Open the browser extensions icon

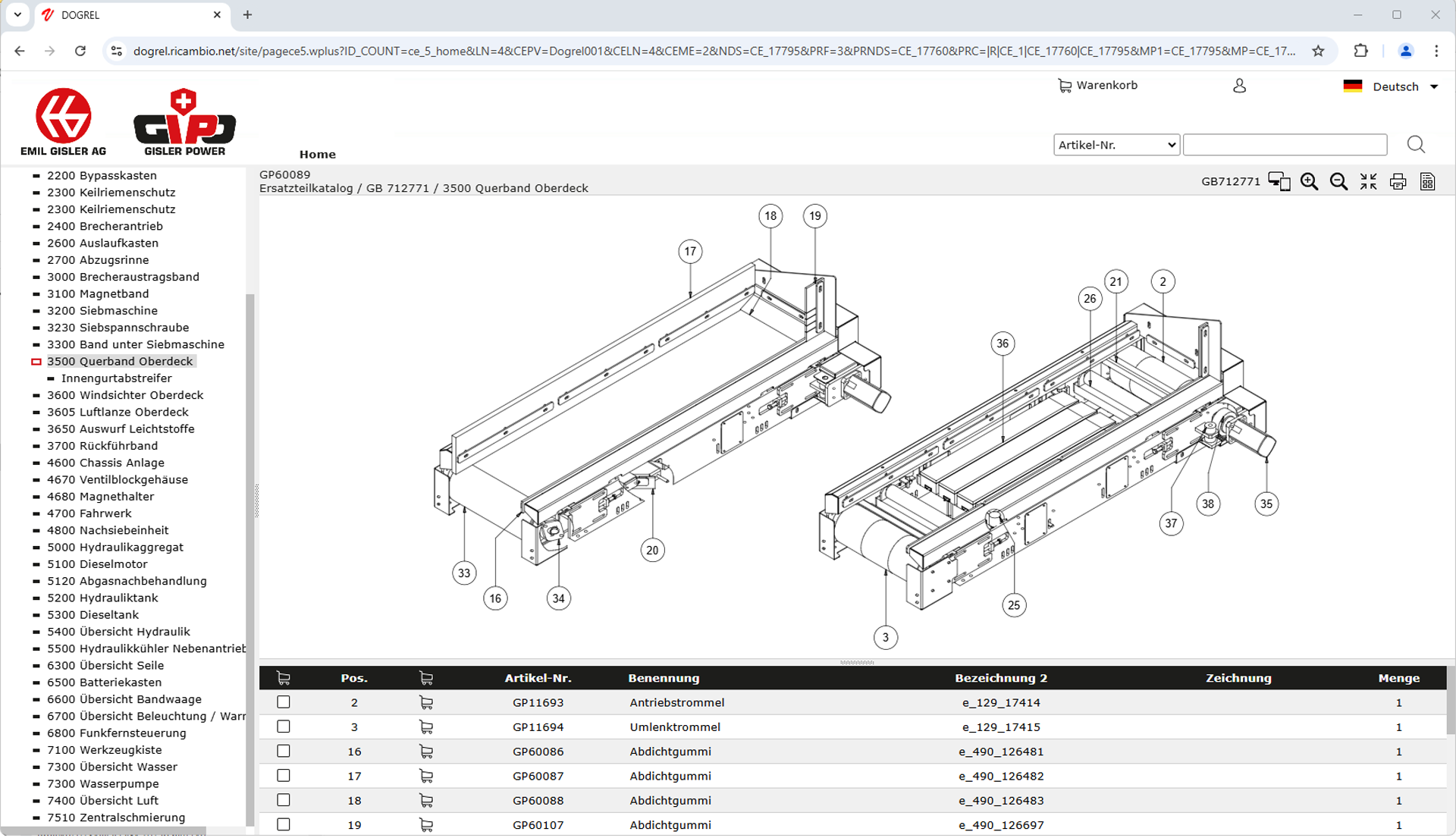tap(1361, 51)
